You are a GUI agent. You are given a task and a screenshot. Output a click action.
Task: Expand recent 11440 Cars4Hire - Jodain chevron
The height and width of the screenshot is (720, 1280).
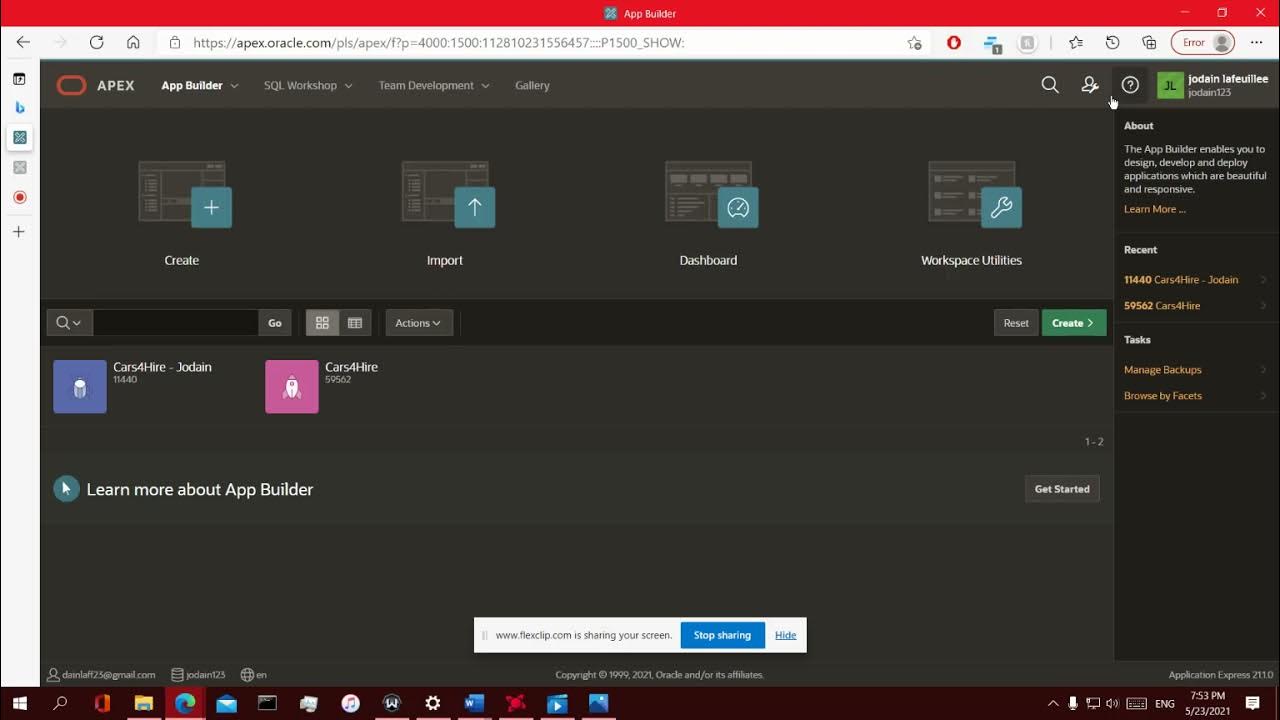point(1263,280)
